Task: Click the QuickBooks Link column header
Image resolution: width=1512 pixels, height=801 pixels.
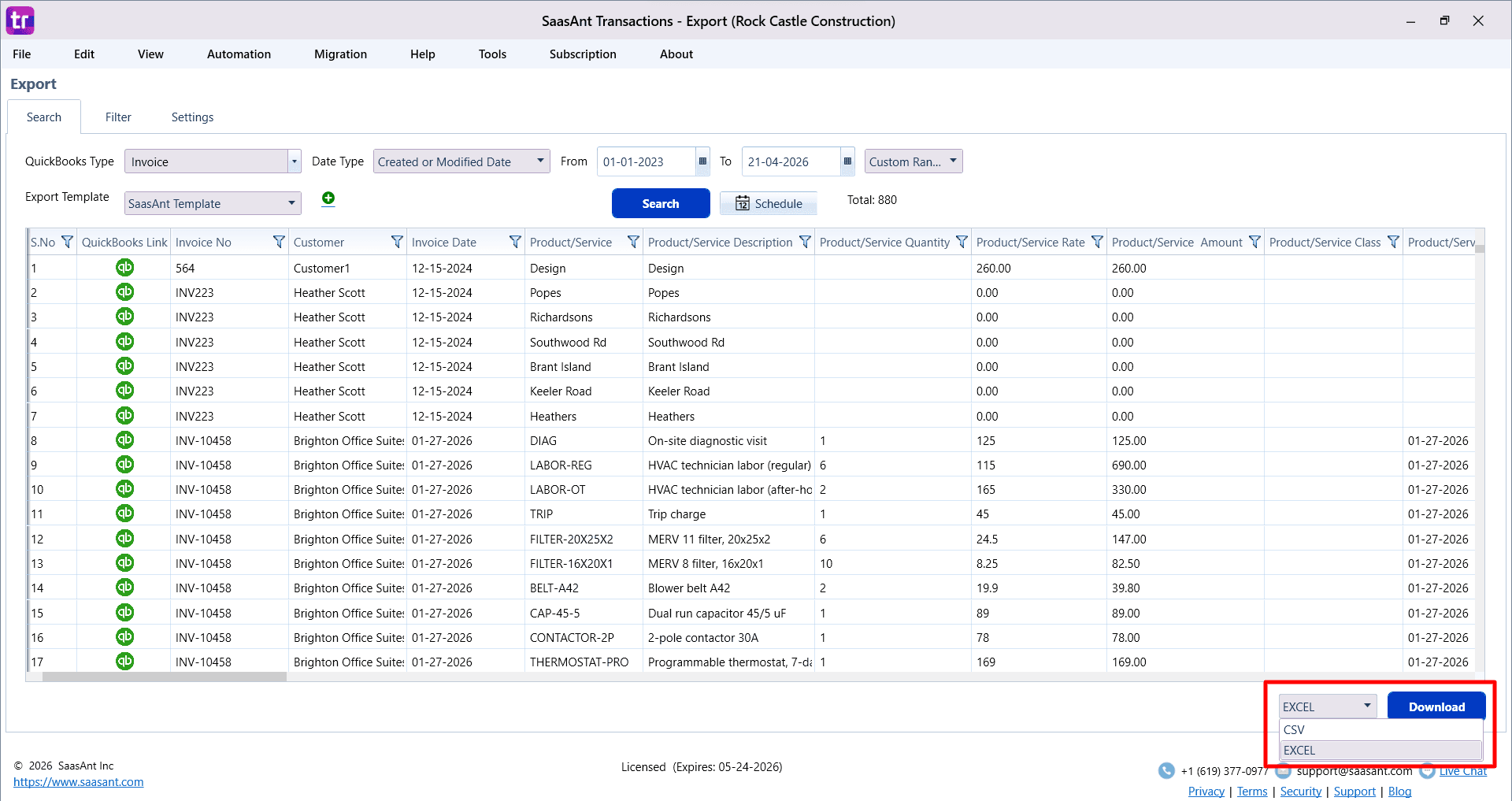Action: (x=124, y=242)
